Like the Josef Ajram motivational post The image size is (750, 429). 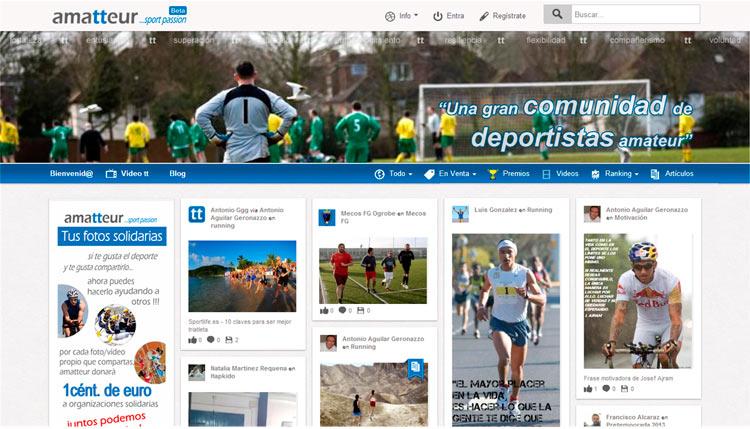[588, 389]
